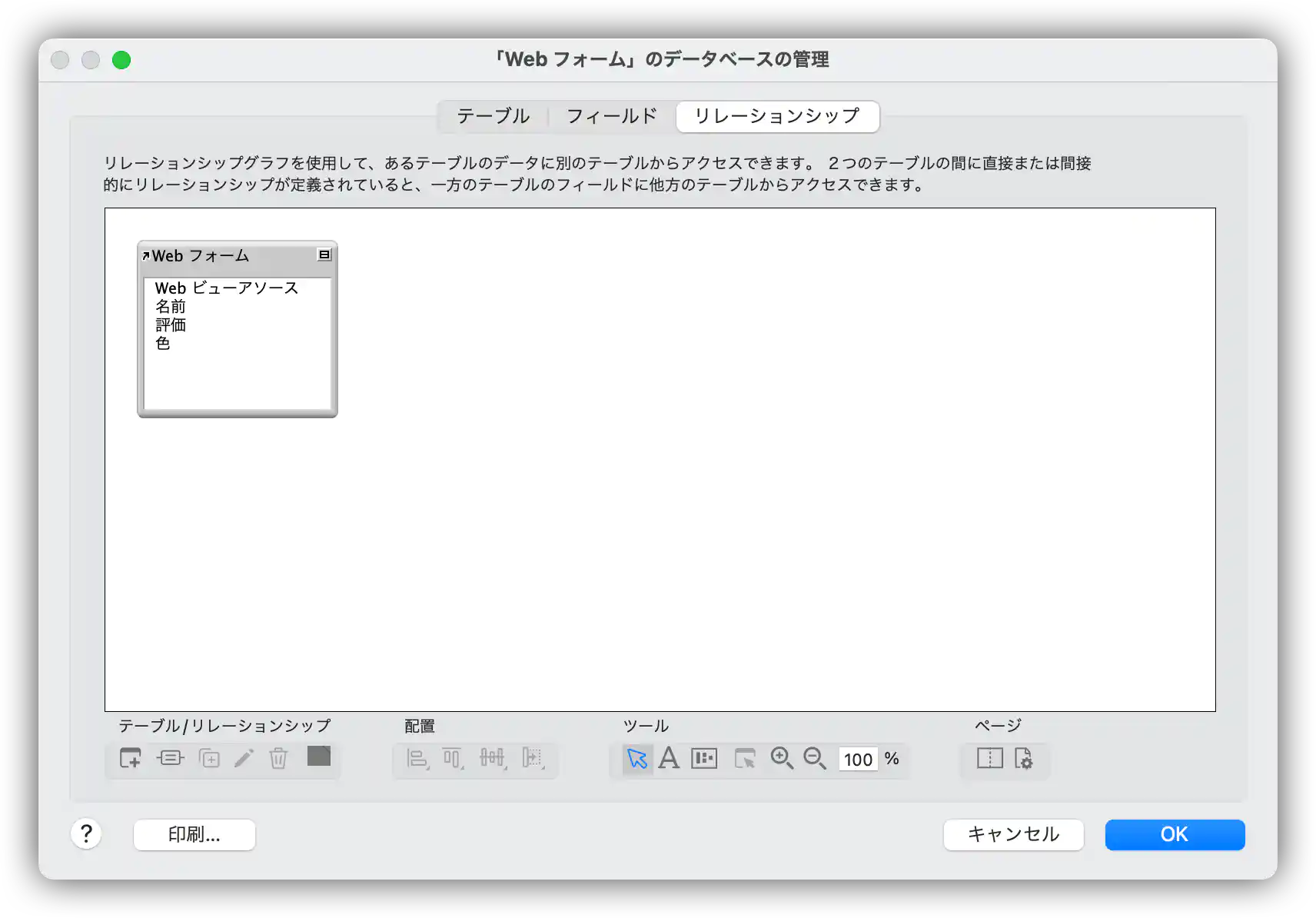Click the キャンセル button
Viewport: 1316px width, 918px height.
(x=1013, y=834)
